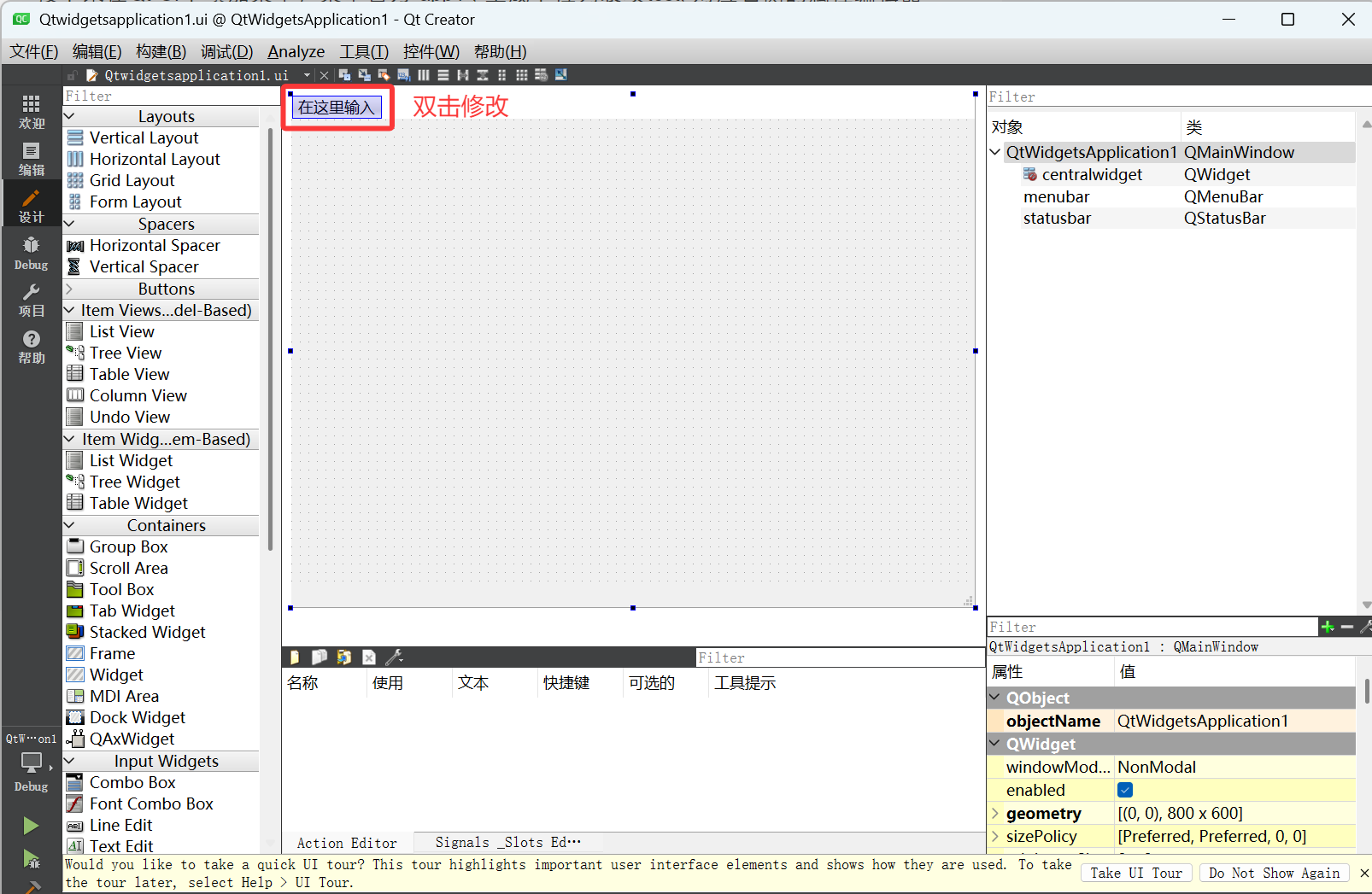Click the minus remove property icon

click(x=1347, y=627)
